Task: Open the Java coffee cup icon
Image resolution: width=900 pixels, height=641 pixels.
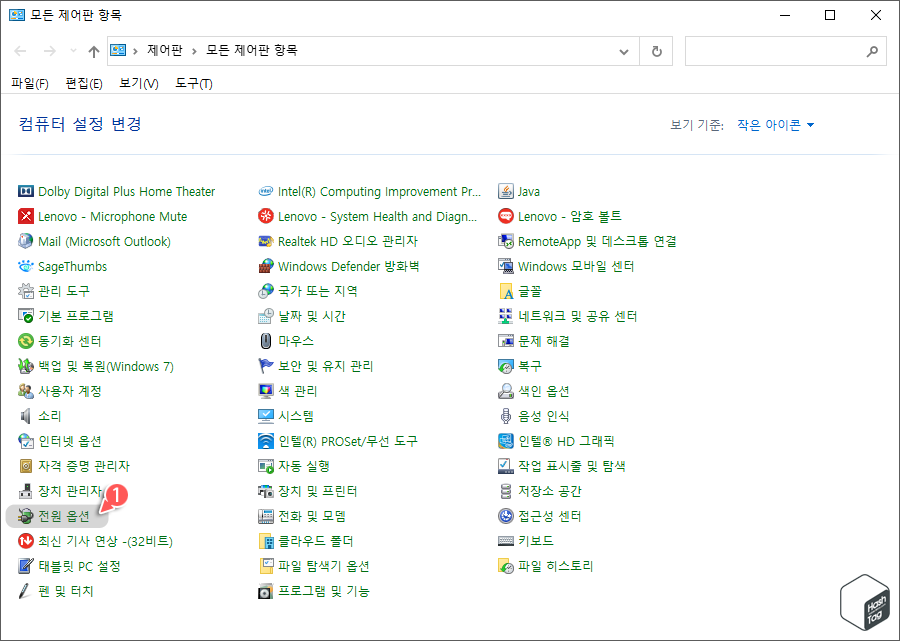Action: (x=506, y=191)
